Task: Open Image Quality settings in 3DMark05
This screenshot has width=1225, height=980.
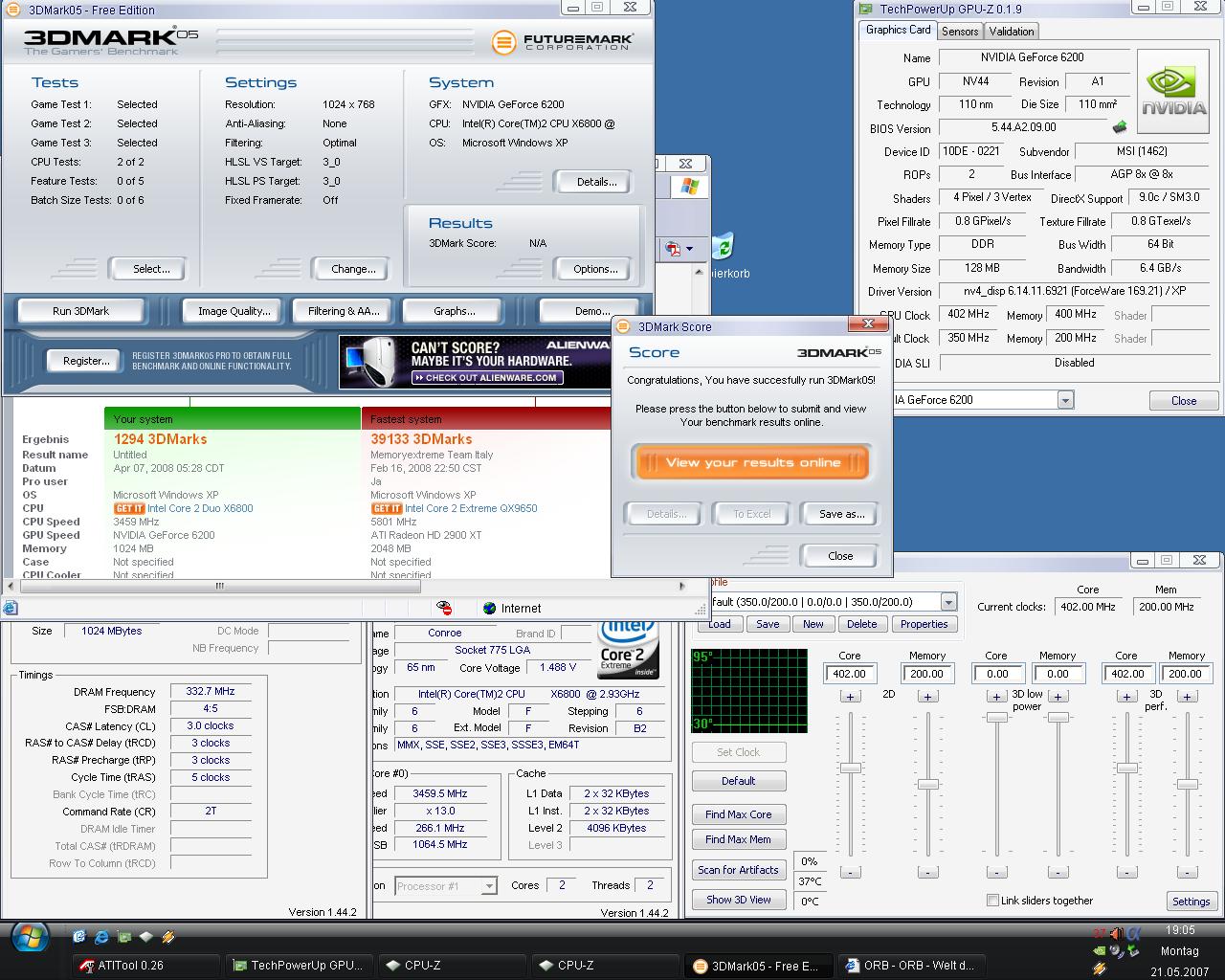Action: [x=234, y=311]
